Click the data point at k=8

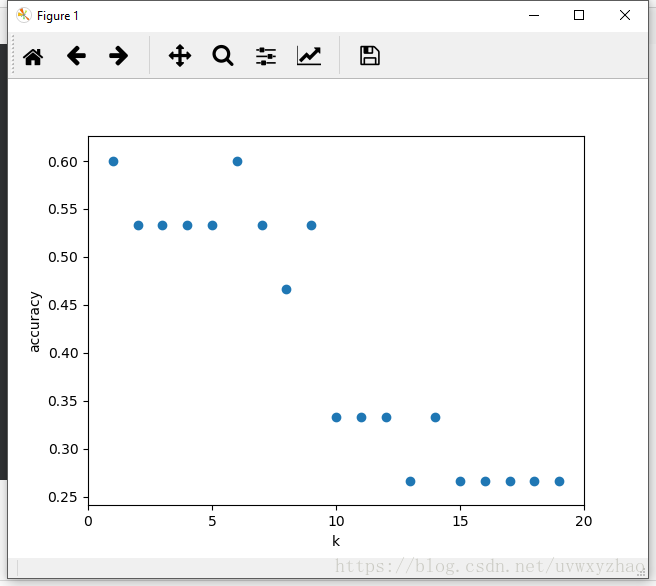point(286,289)
